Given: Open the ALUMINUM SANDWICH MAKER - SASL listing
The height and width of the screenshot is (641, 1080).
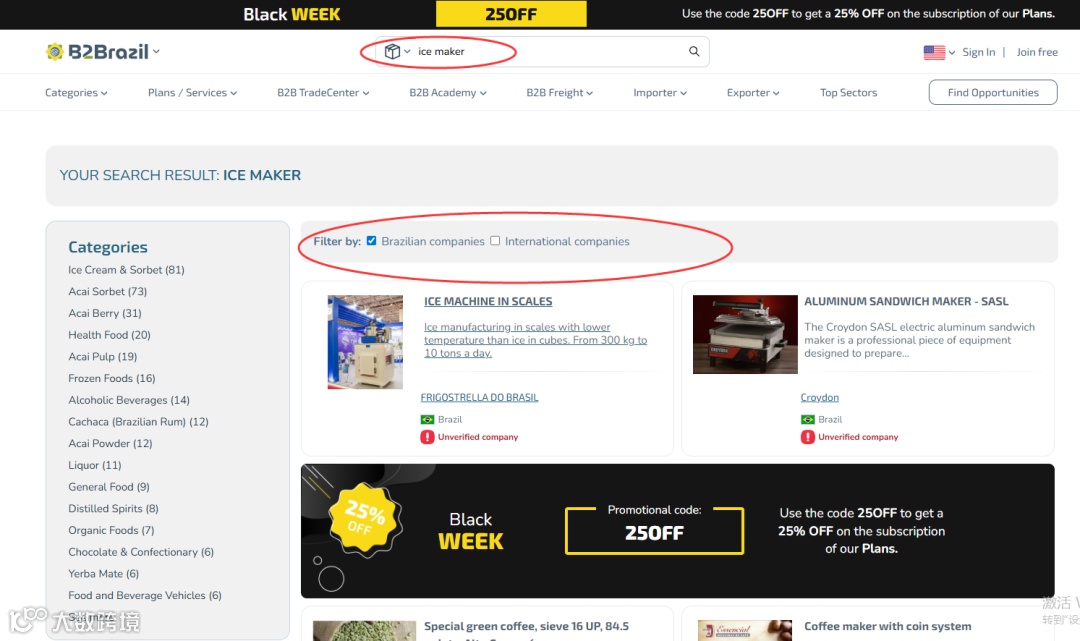Looking at the screenshot, I should 906,302.
